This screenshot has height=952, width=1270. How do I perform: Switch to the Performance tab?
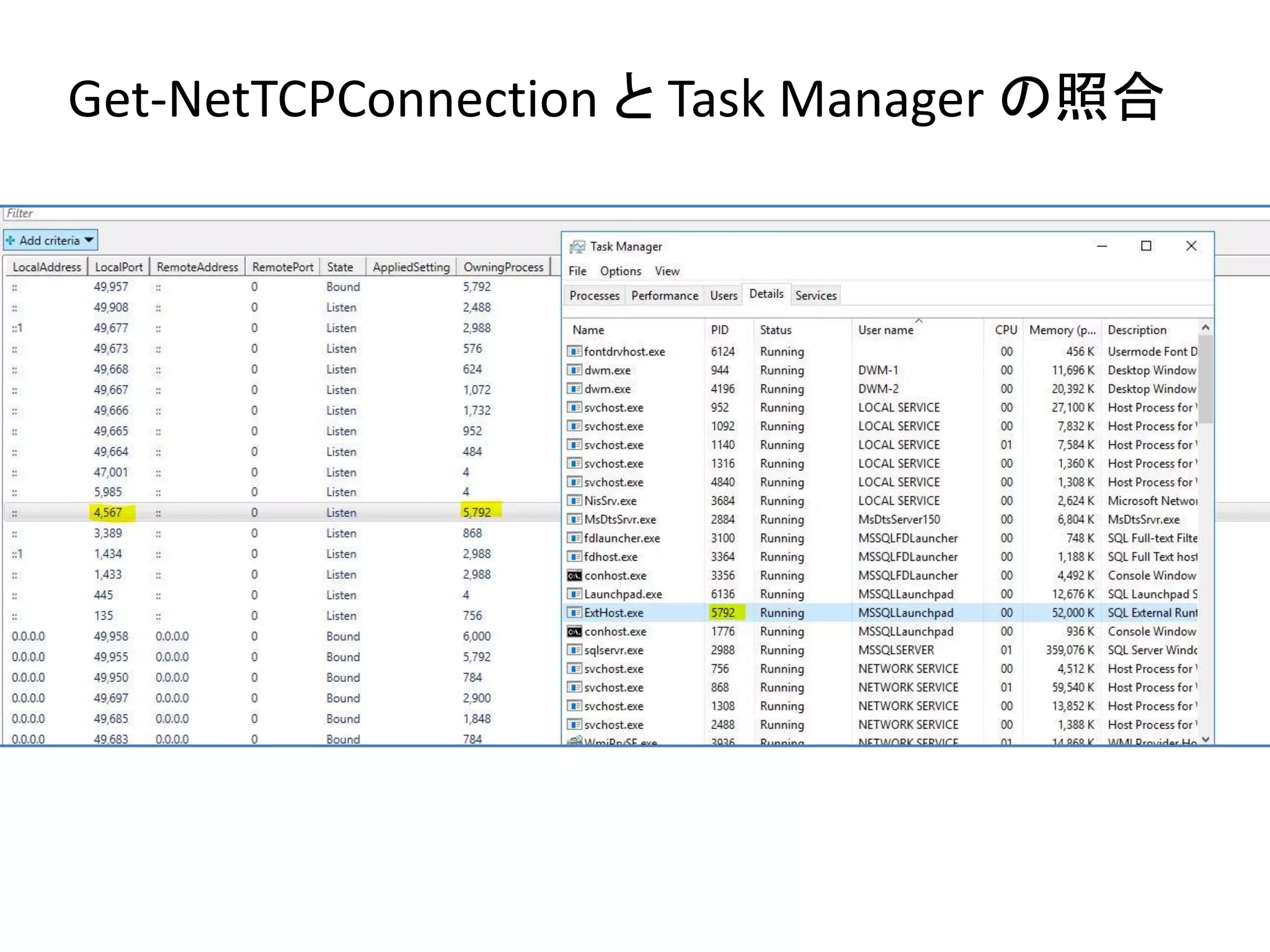point(664,296)
